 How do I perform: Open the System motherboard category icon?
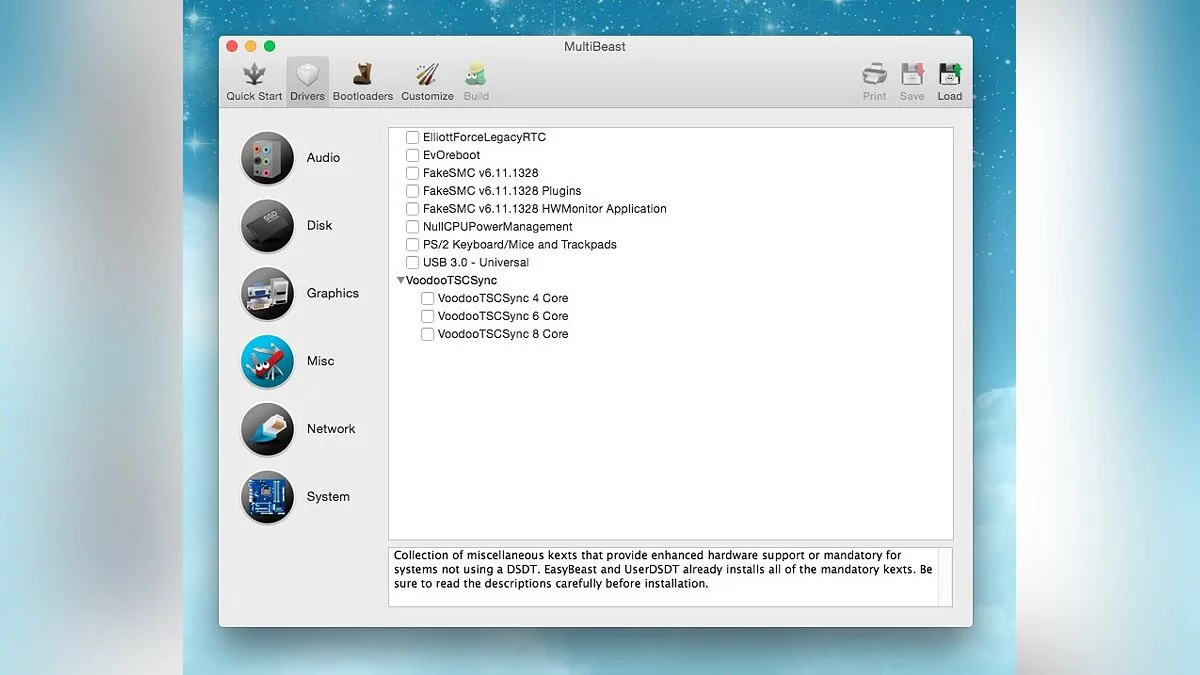point(267,497)
